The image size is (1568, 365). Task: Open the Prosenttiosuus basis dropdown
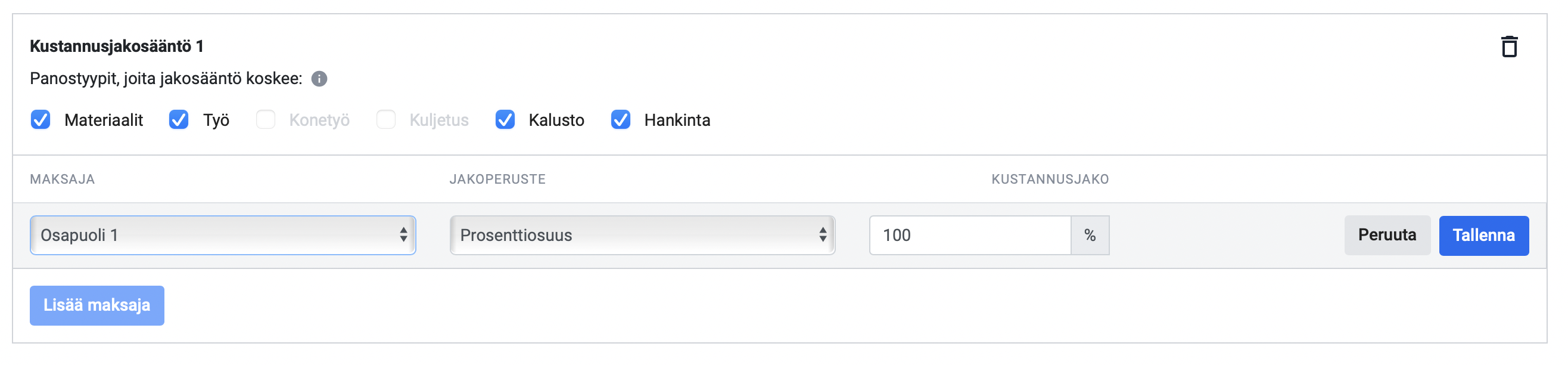pyautogui.click(x=642, y=235)
